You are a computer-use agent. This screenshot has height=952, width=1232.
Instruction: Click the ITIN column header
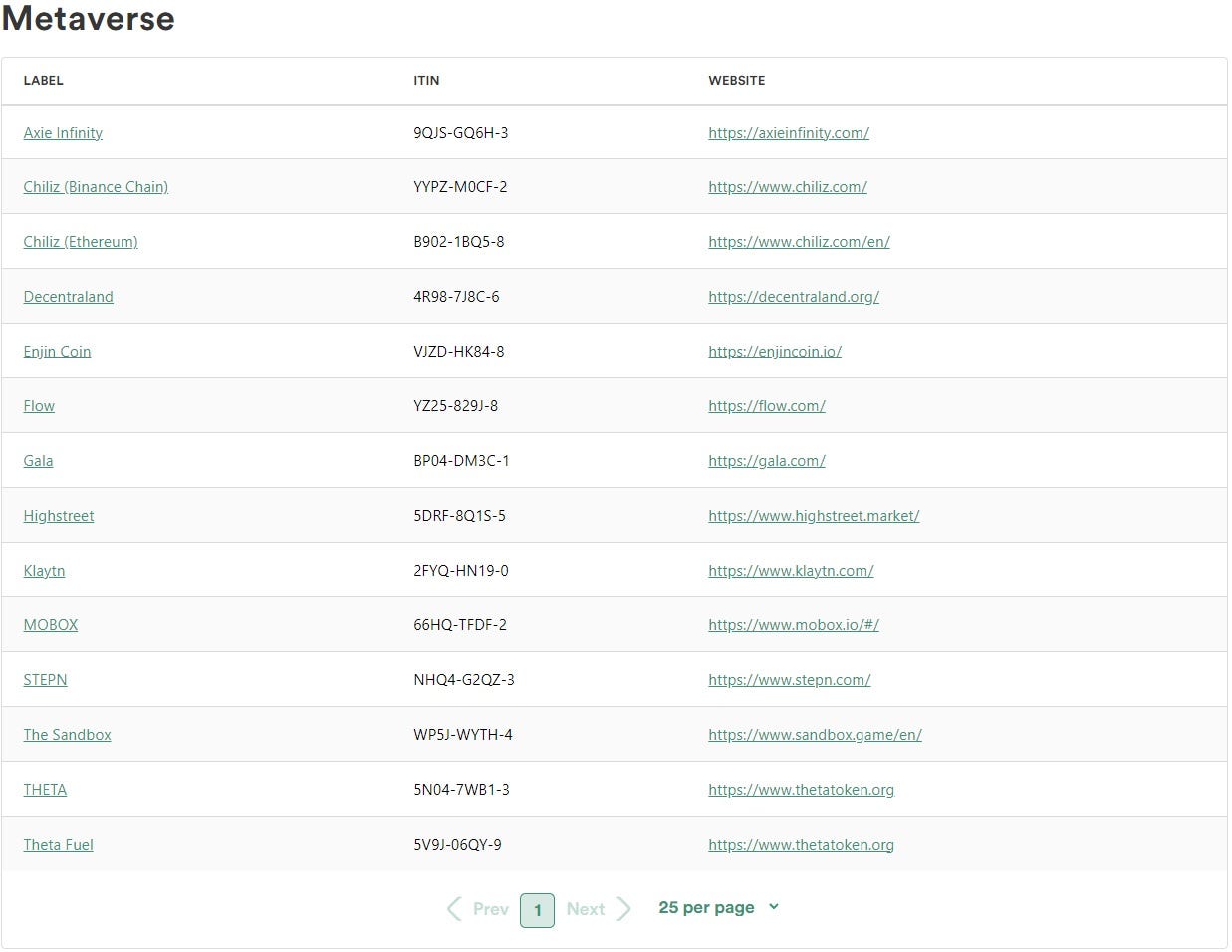pos(426,81)
